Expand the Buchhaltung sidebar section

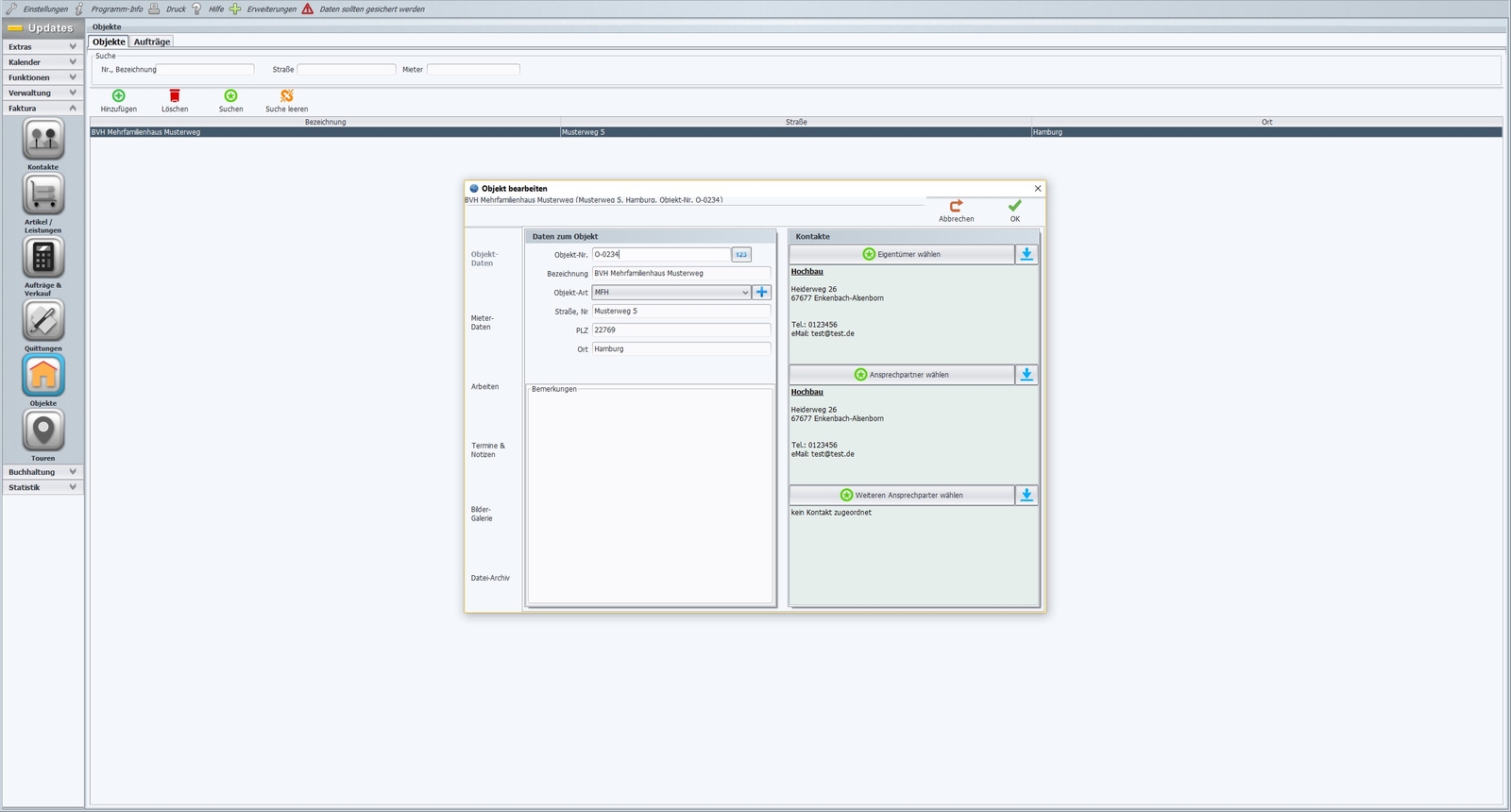(42, 472)
